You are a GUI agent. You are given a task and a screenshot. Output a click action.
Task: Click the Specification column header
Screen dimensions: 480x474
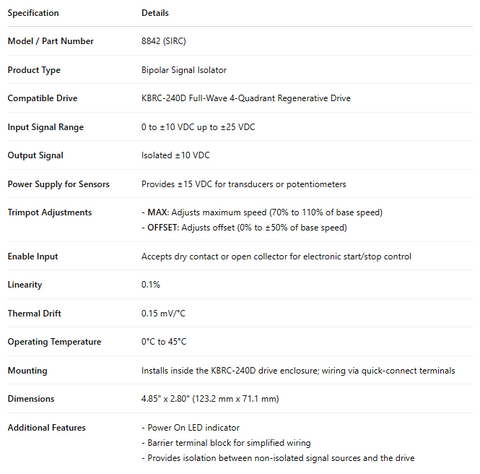tap(33, 13)
